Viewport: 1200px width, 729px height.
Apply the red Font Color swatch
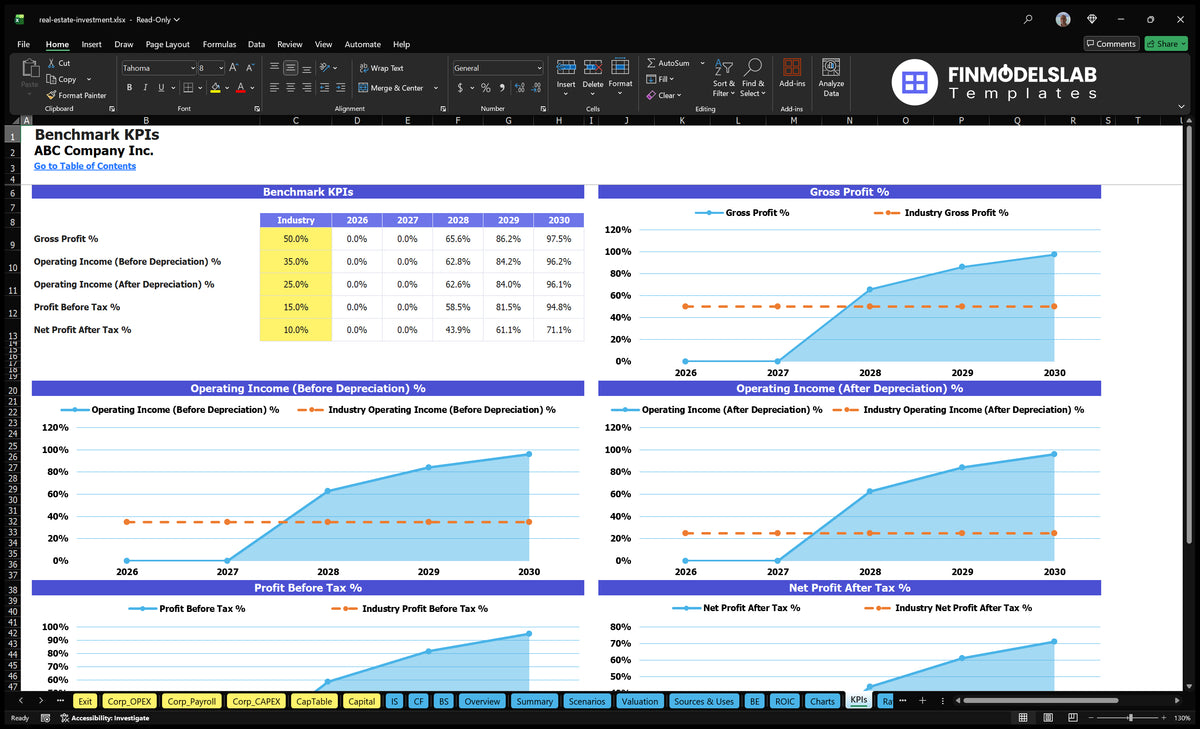tap(241, 88)
